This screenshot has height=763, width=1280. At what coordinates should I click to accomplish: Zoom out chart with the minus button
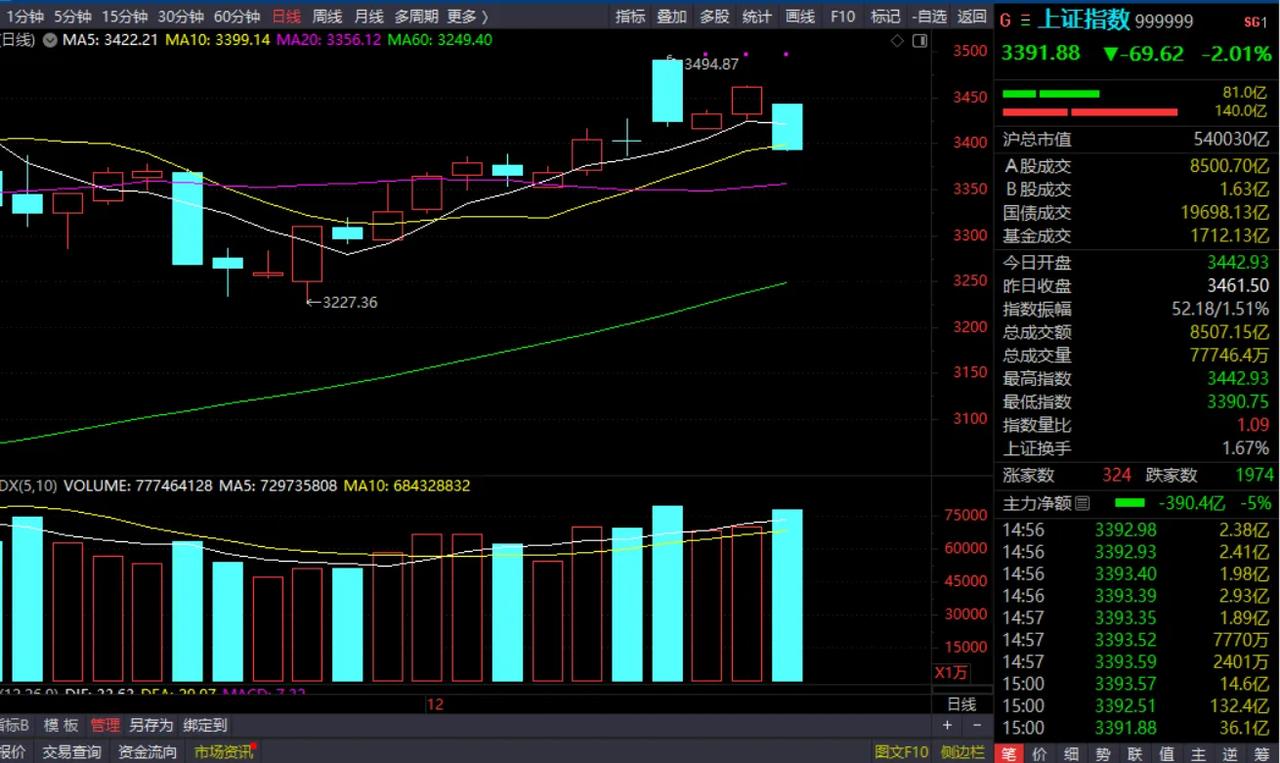[x=978, y=725]
